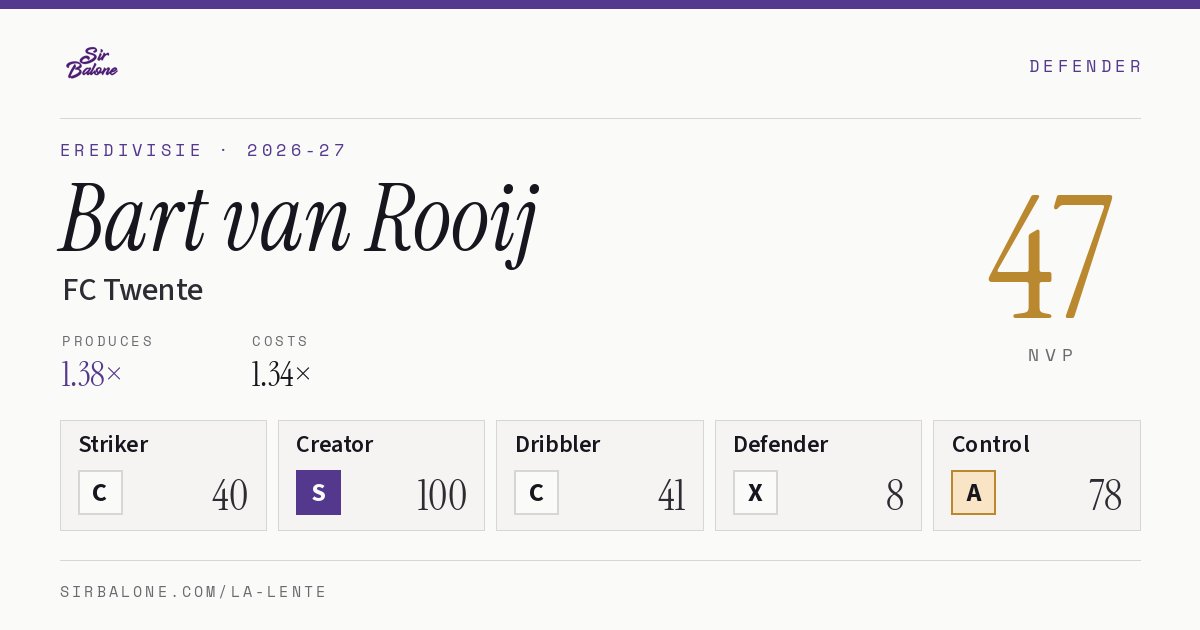
Task: Click the Striker score of 40
Action: [230, 495]
